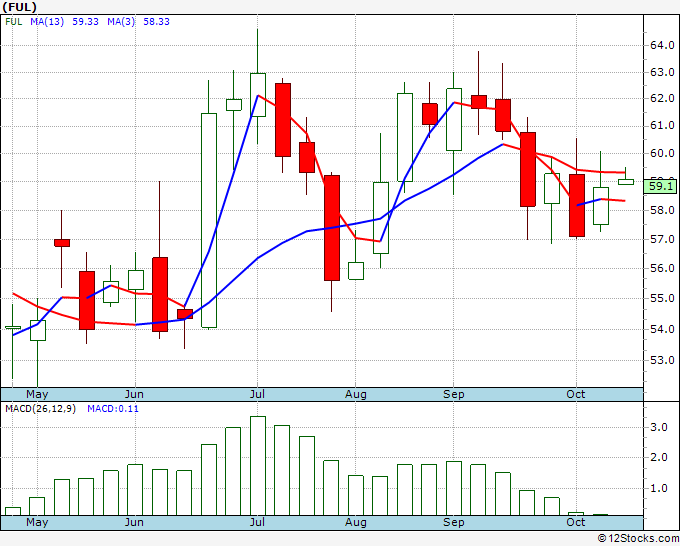This screenshot has height=546, width=680.
Task: Click Oct on the MACD panel axis
Action: [x=575, y=522]
